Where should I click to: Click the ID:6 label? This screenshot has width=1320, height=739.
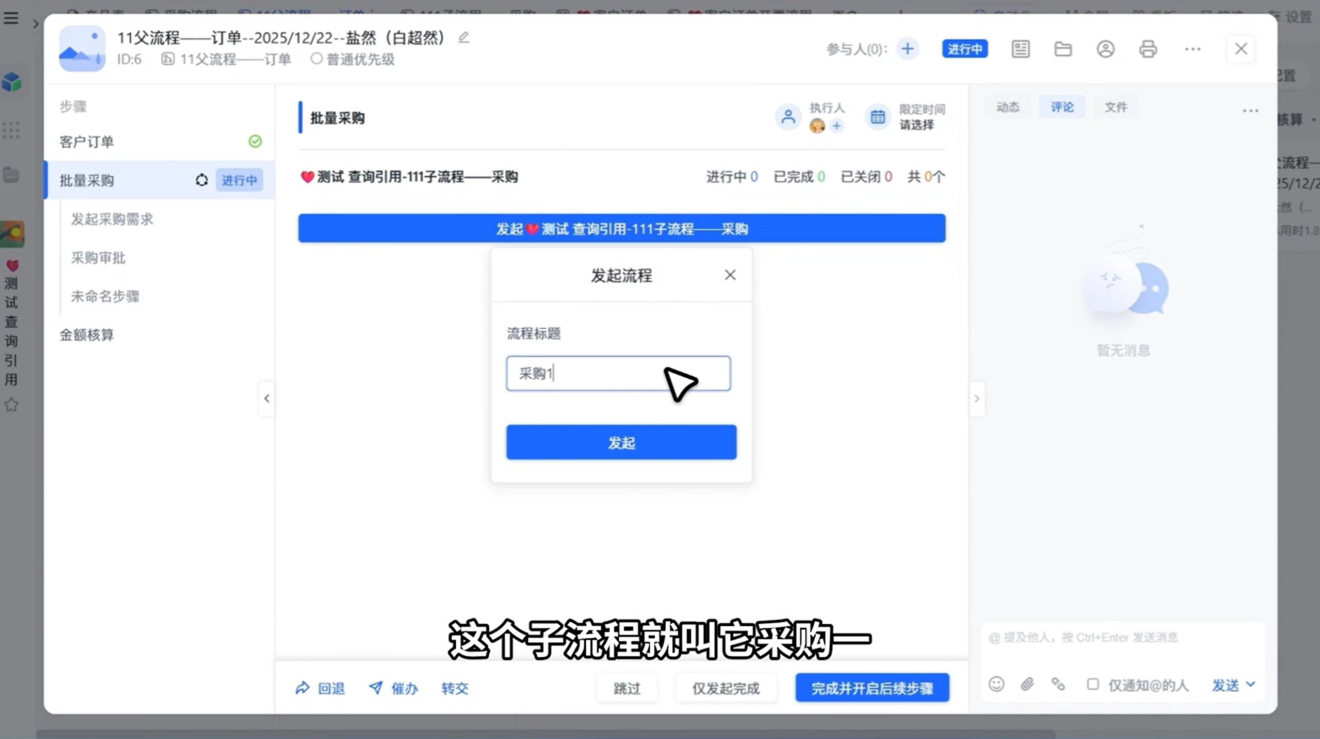pyautogui.click(x=129, y=59)
